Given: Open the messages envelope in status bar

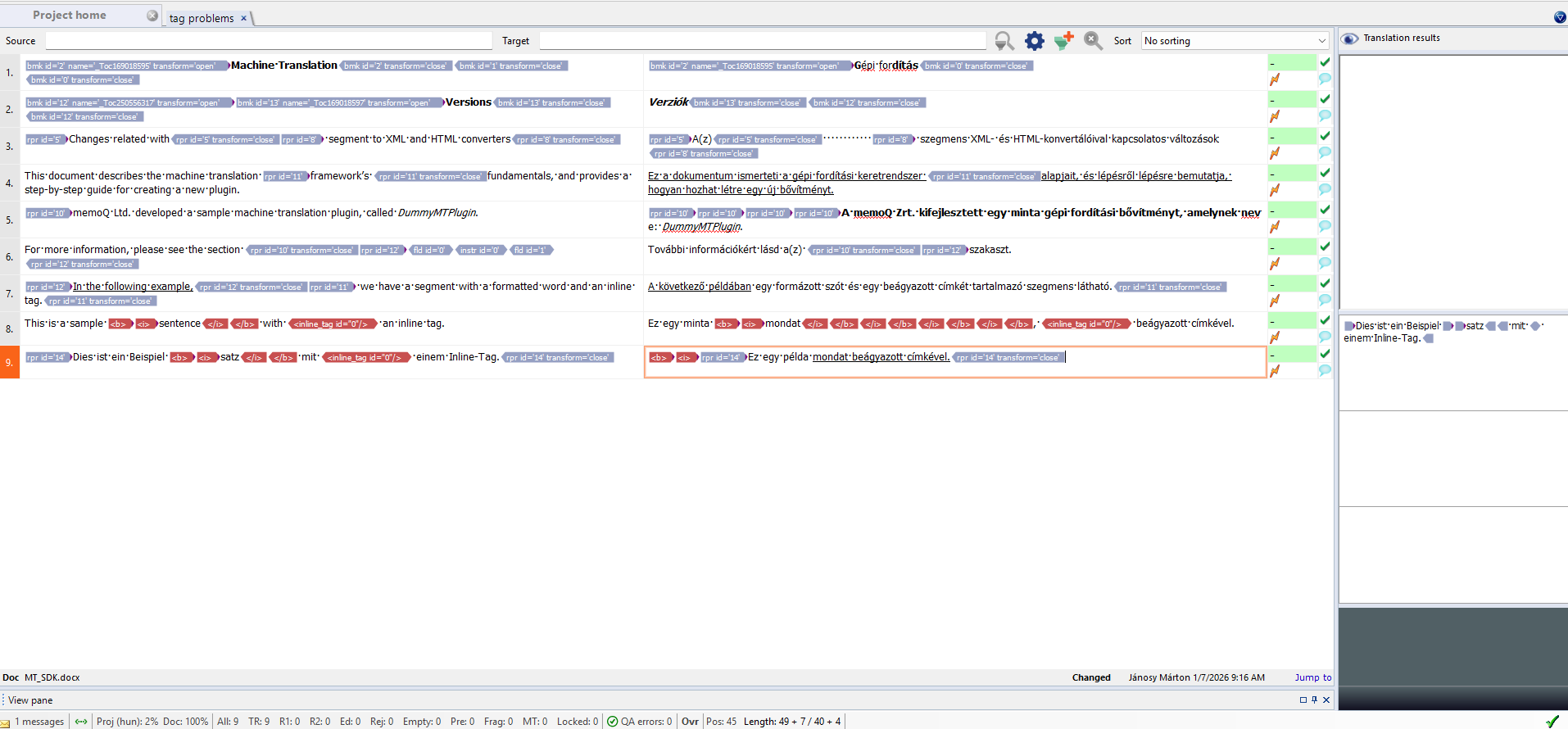Looking at the screenshot, I should point(7,722).
